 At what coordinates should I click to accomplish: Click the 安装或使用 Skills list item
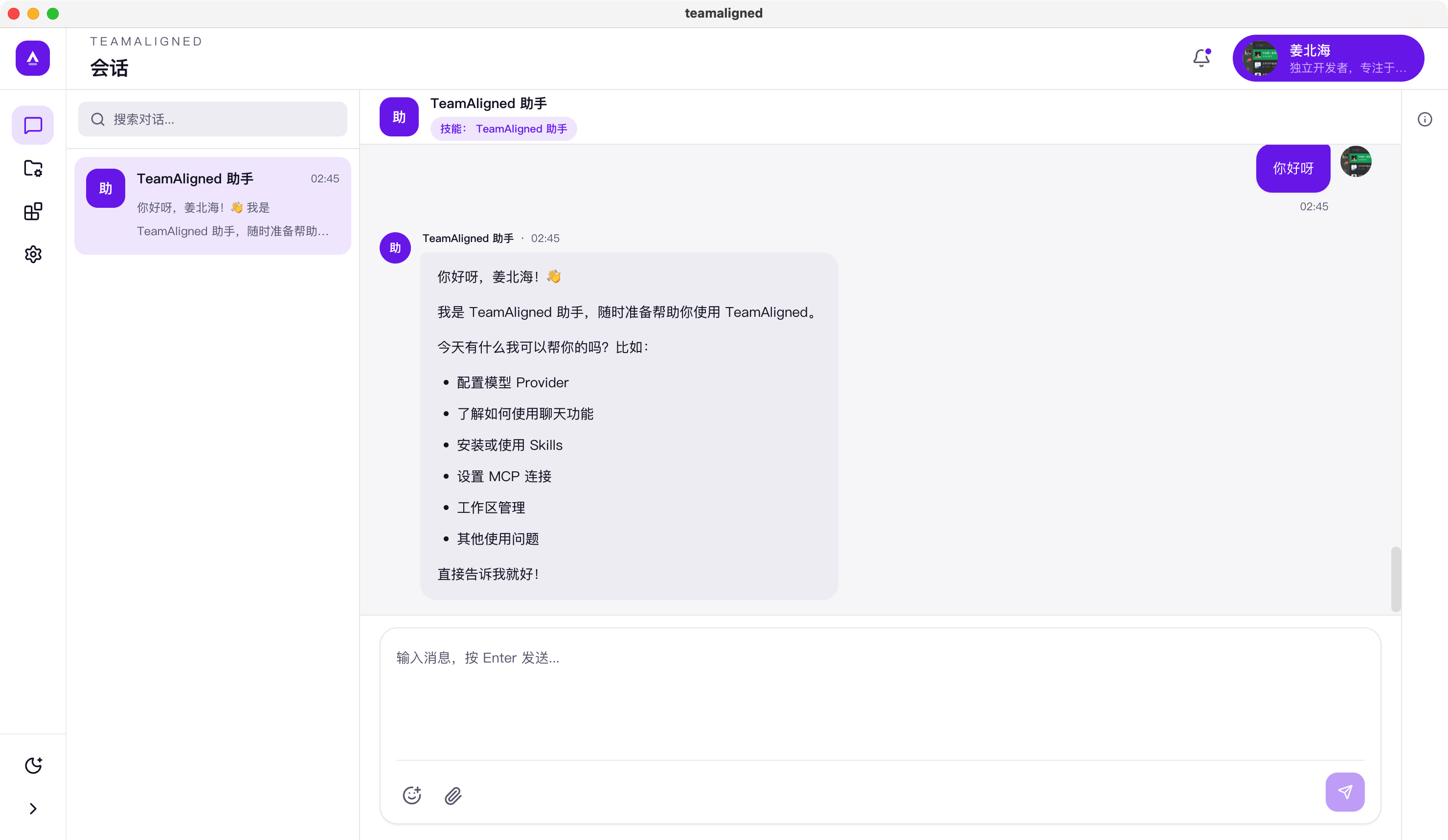pos(509,445)
